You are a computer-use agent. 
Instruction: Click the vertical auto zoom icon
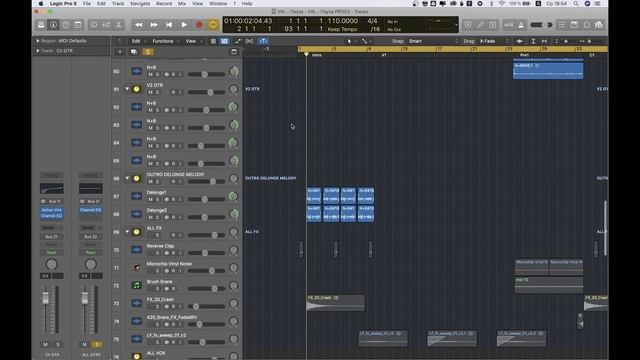pos(533,41)
